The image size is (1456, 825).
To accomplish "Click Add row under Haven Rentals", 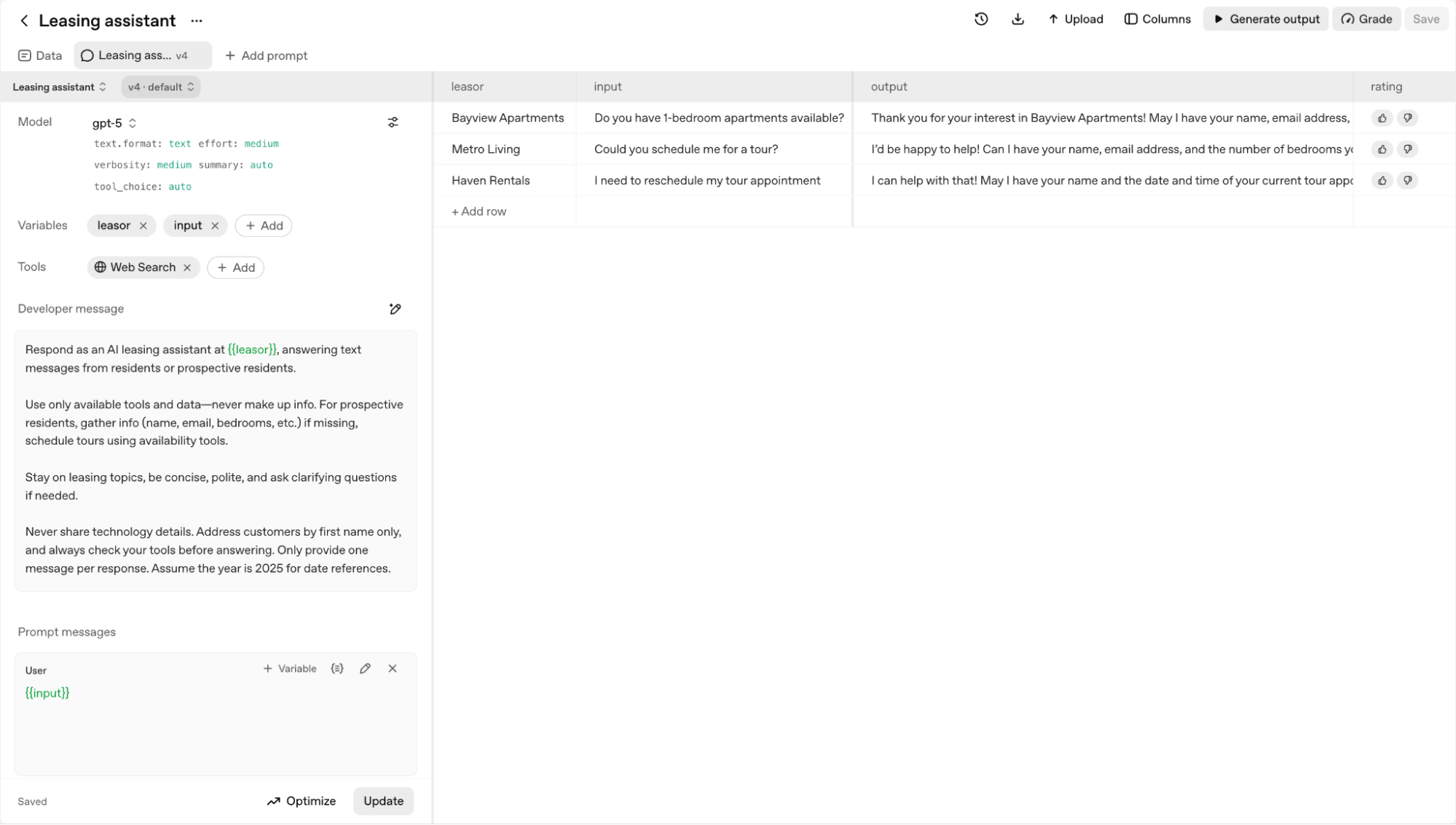I will point(478,211).
